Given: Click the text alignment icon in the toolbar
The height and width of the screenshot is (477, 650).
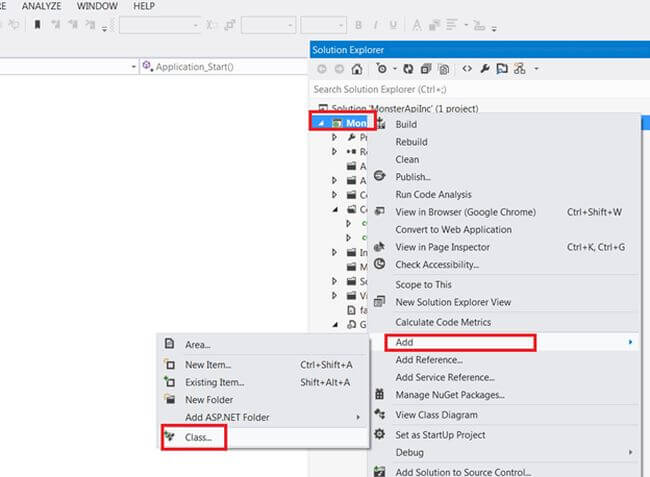Looking at the screenshot, I should [x=452, y=25].
